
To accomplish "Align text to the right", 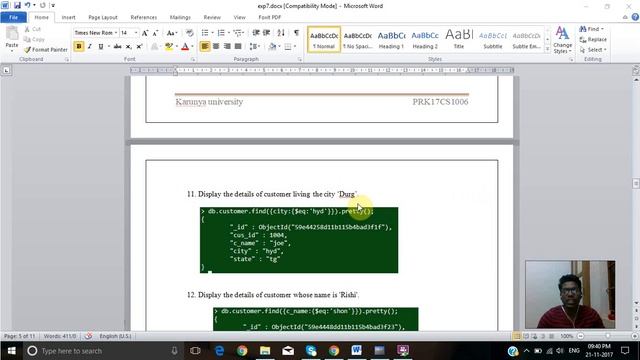I will click(x=227, y=47).
